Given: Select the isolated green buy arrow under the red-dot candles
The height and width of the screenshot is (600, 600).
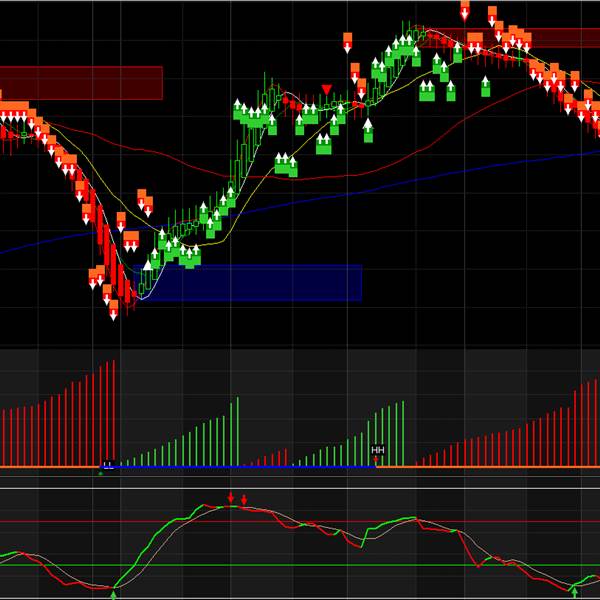Looking at the screenshot, I should [486, 86].
